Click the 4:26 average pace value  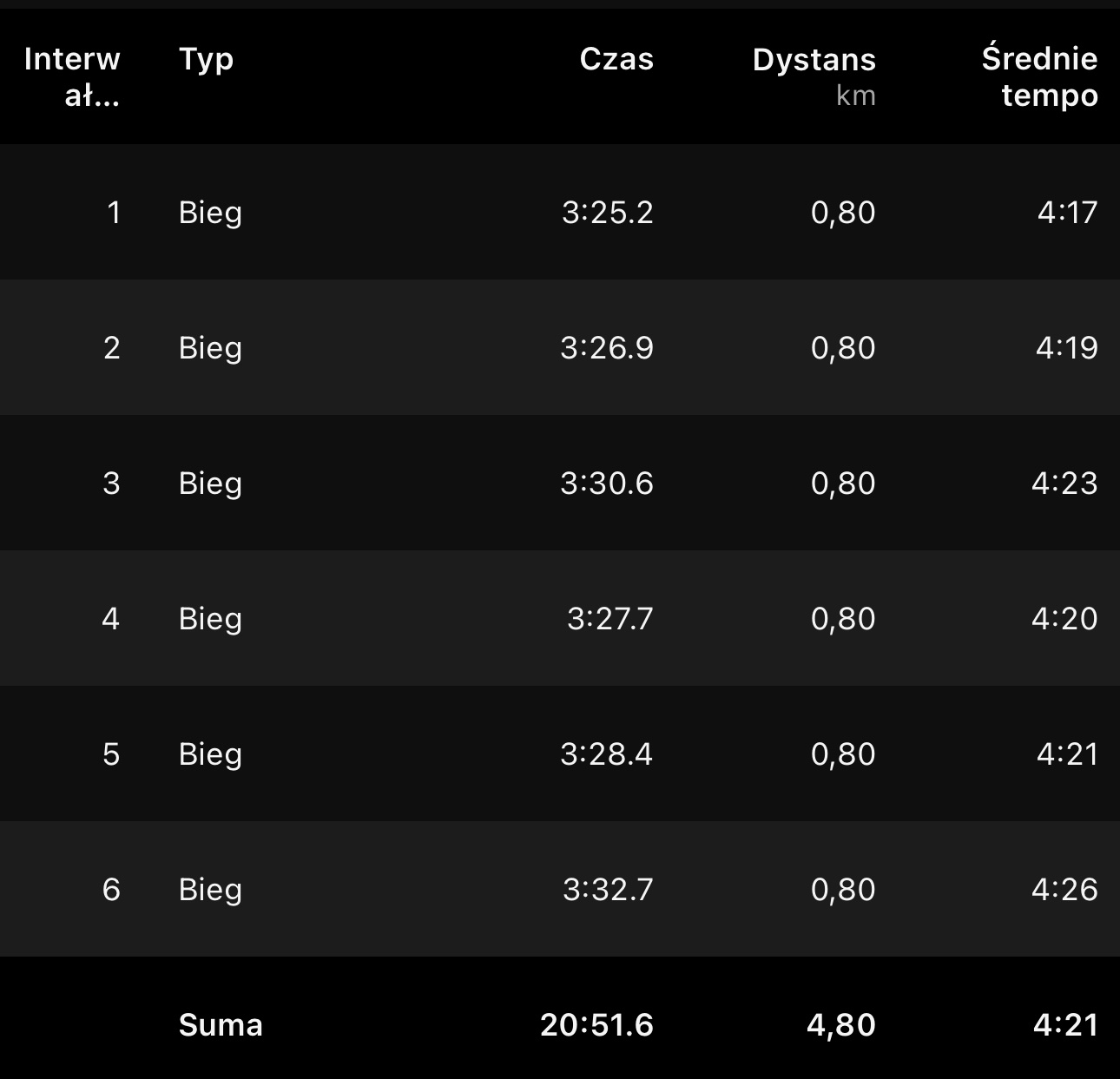1064,890
